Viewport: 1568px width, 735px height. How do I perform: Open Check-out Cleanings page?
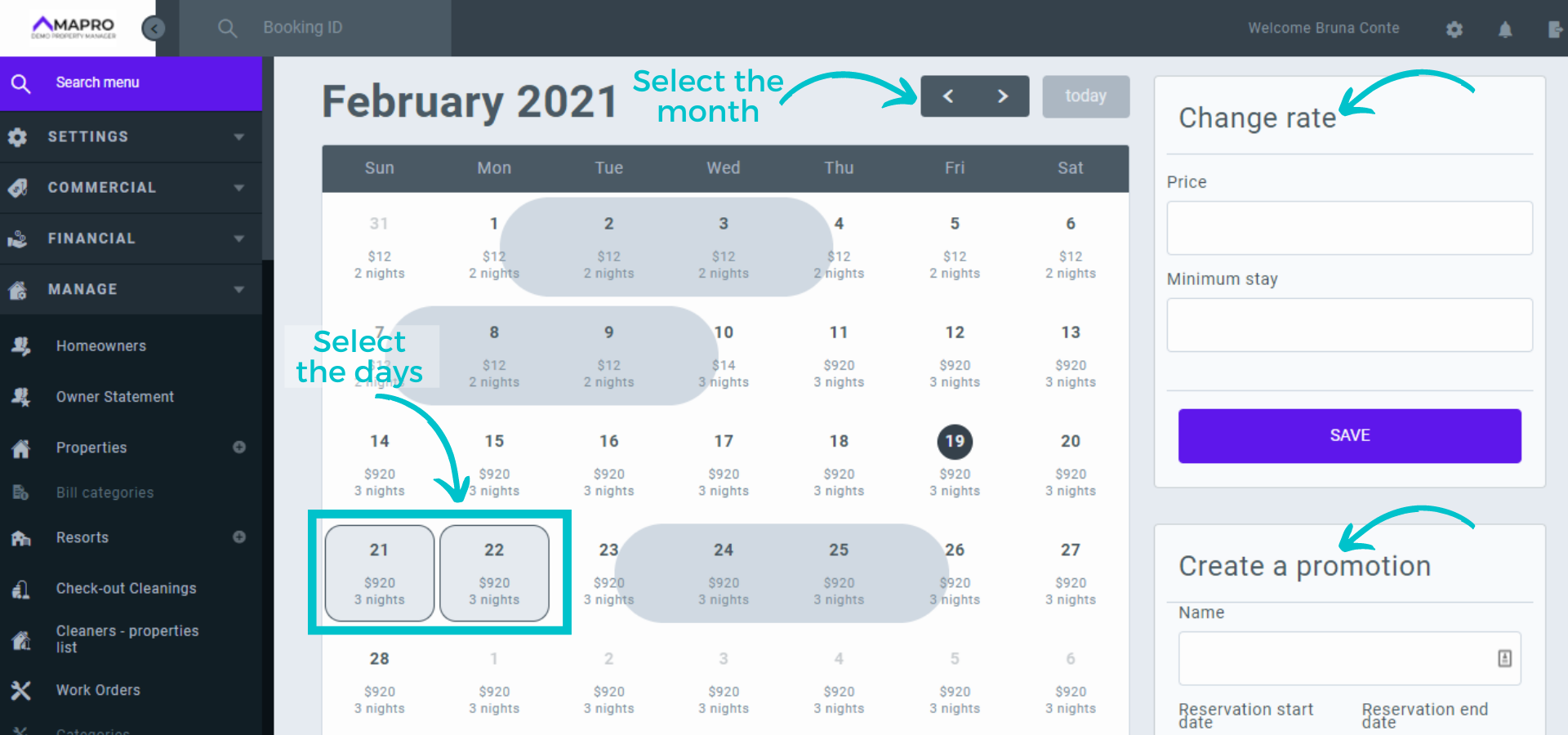[126, 588]
